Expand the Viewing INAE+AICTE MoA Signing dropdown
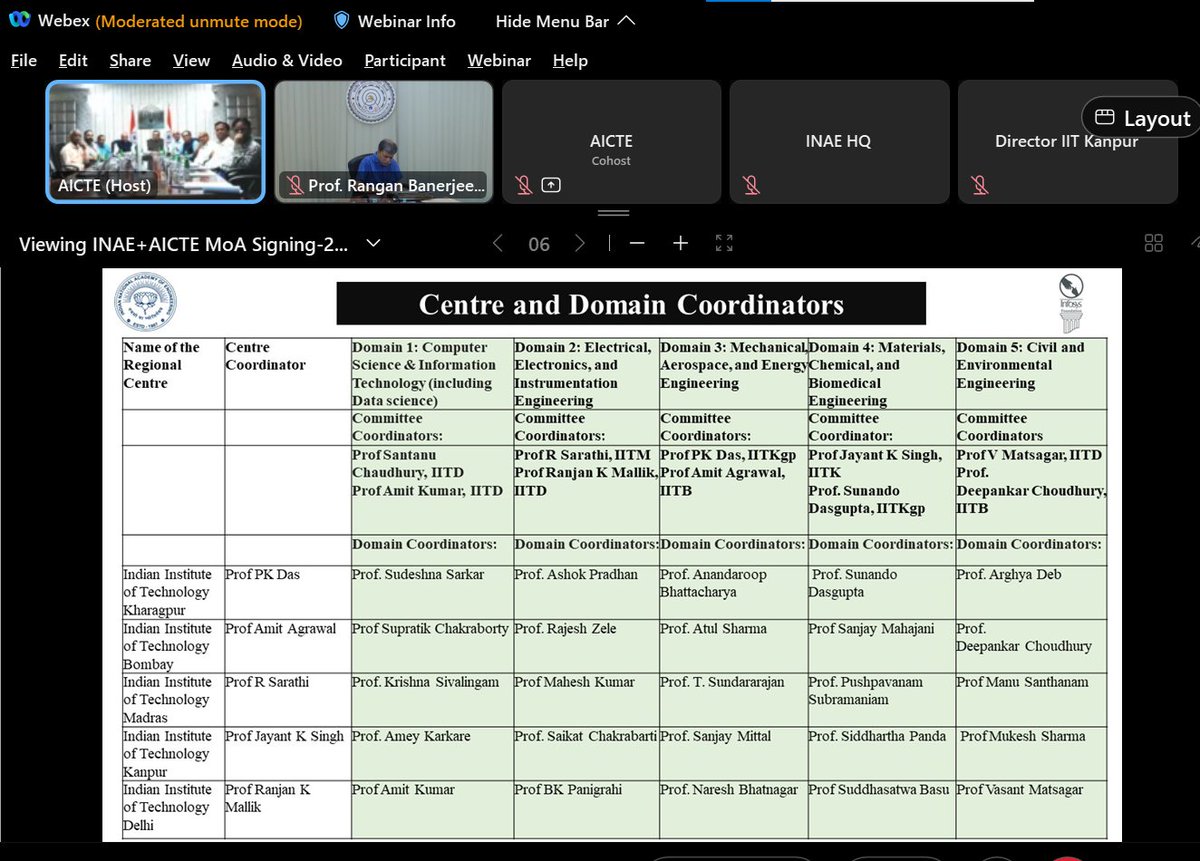1200x861 pixels. (373, 243)
